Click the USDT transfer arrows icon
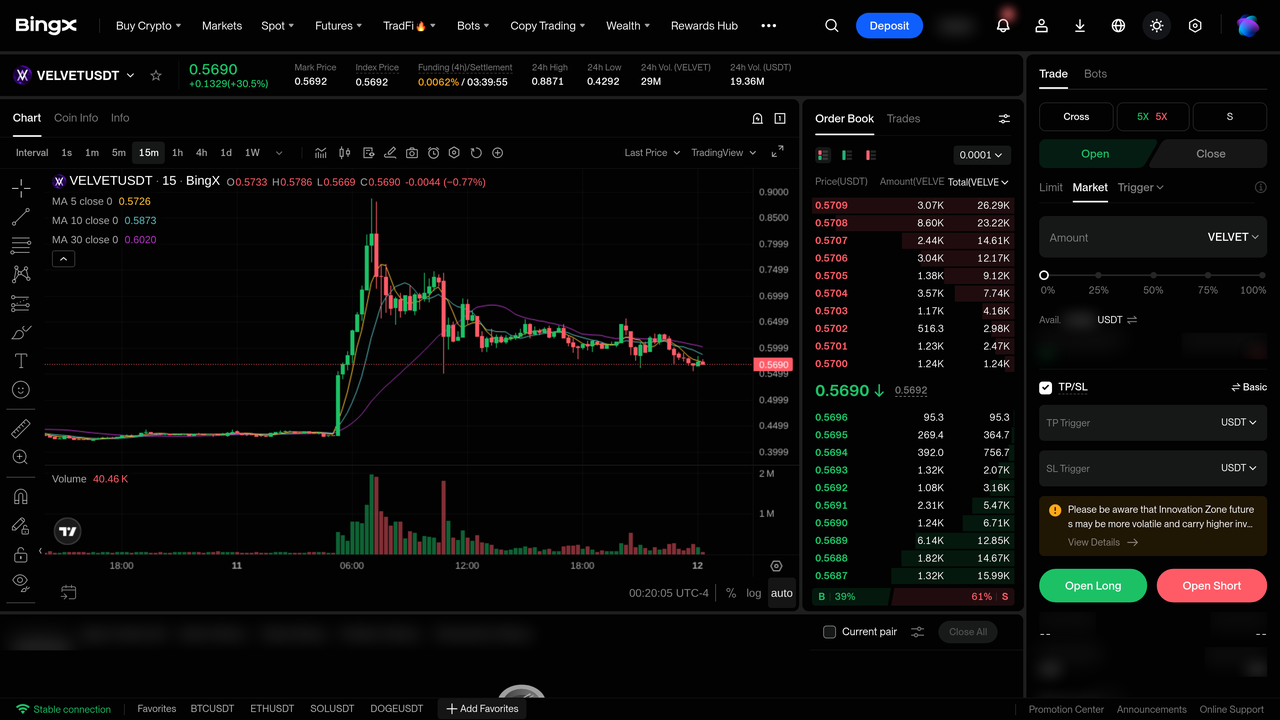 1132,320
